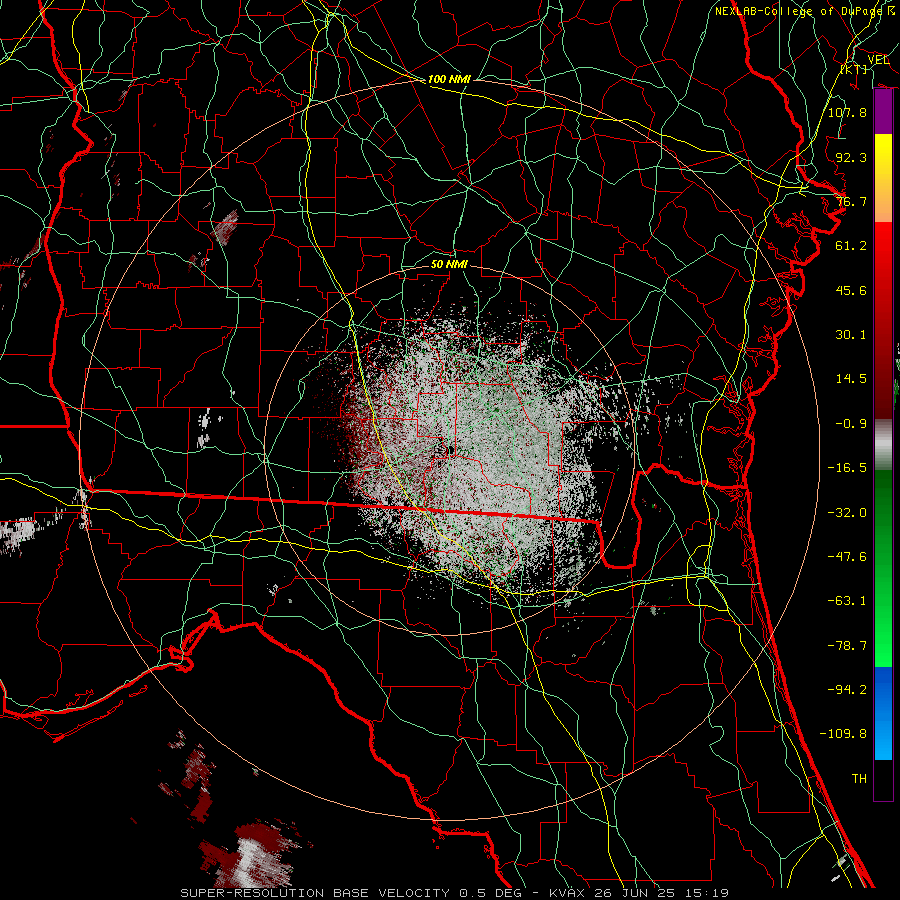Click the 45.6 legend value

(x=851, y=290)
